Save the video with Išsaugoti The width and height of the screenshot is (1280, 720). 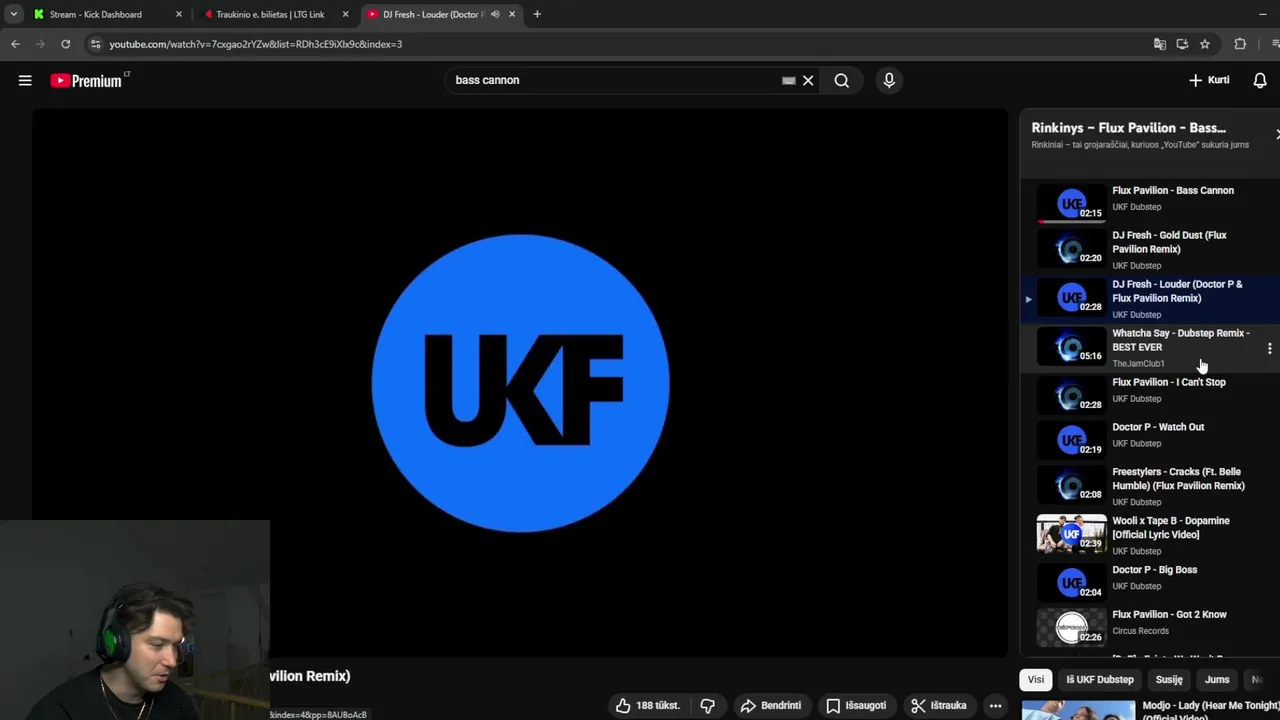pyautogui.click(x=856, y=705)
